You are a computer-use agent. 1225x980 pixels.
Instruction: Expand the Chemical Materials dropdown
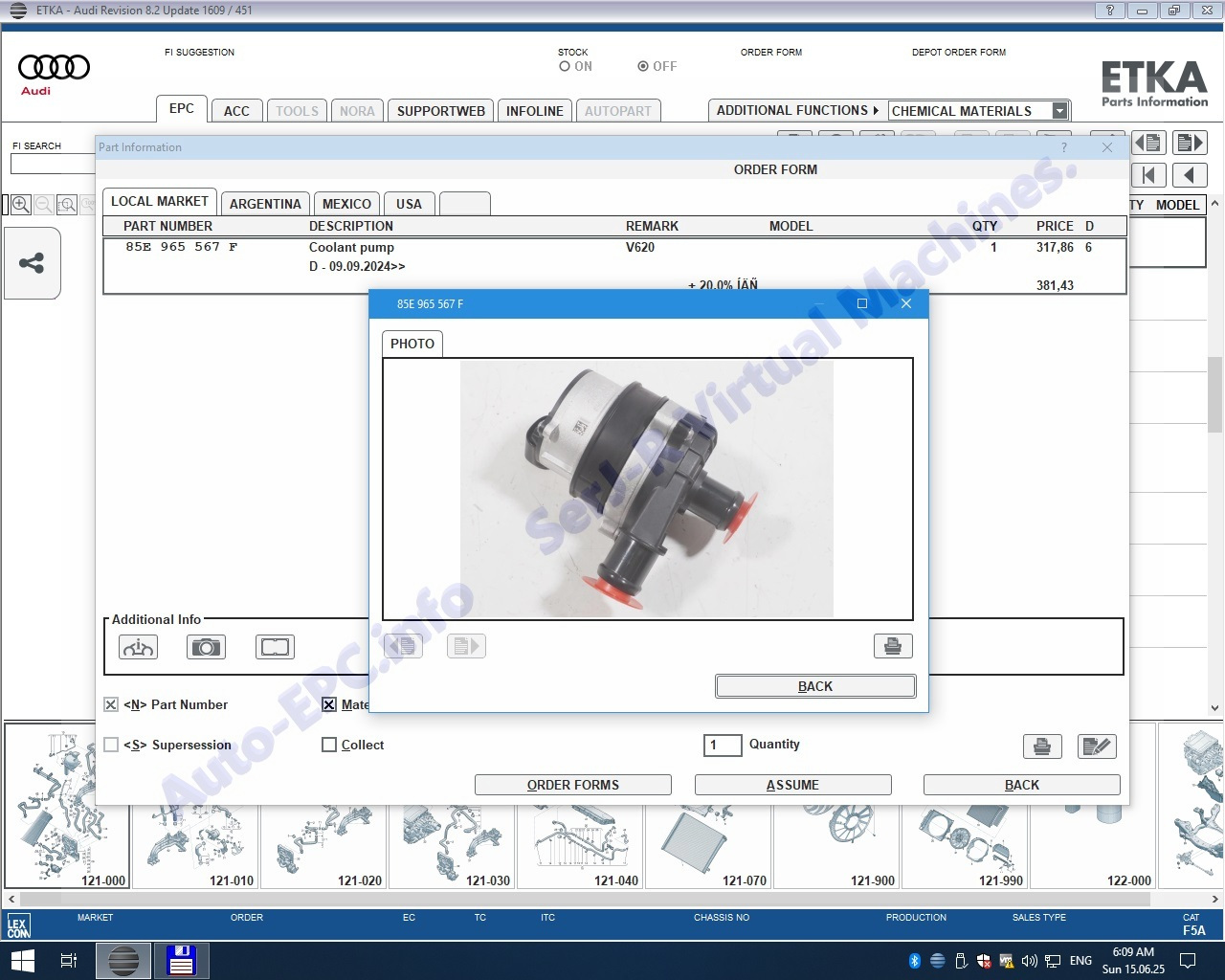(x=1059, y=111)
